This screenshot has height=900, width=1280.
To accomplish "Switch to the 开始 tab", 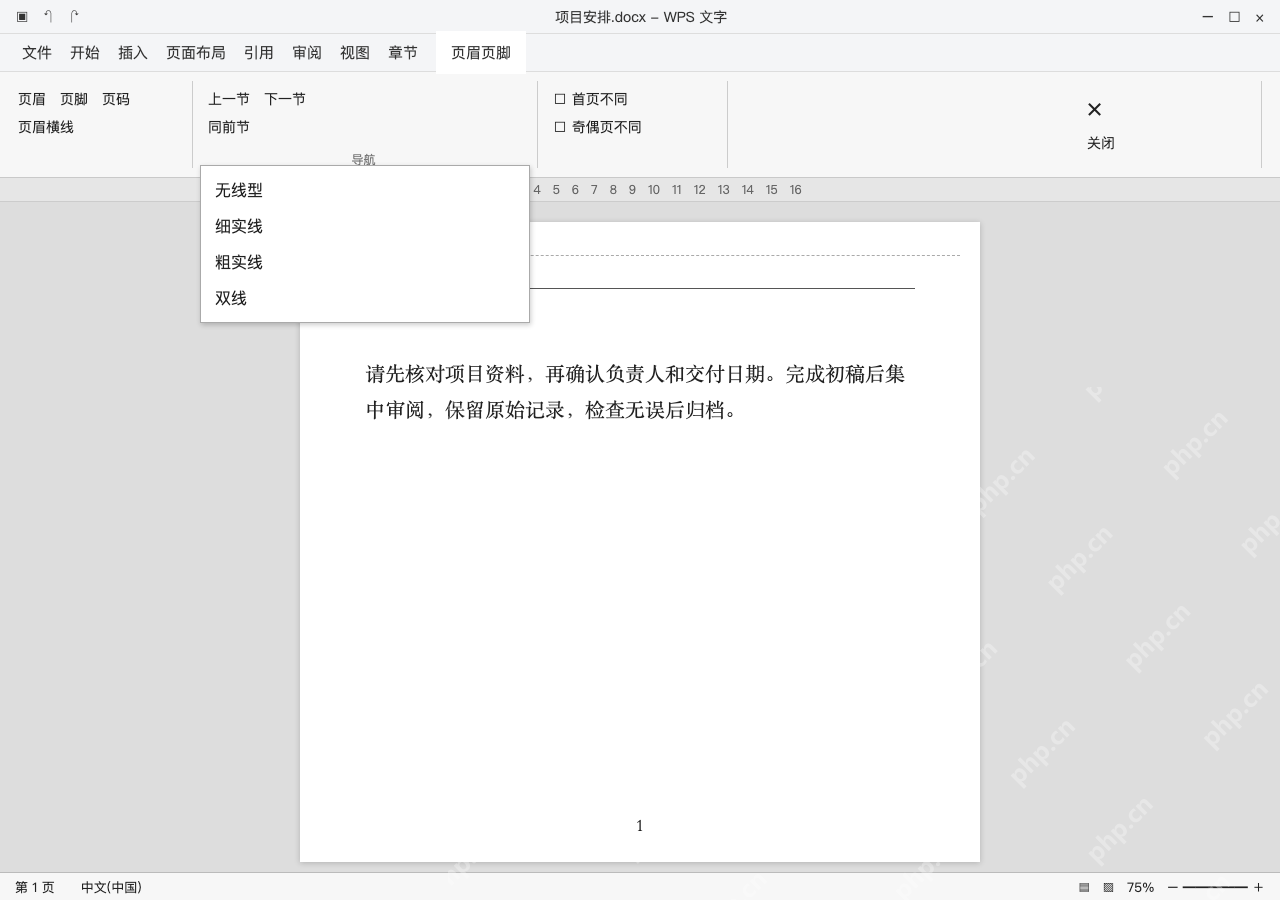I will click(x=85, y=53).
